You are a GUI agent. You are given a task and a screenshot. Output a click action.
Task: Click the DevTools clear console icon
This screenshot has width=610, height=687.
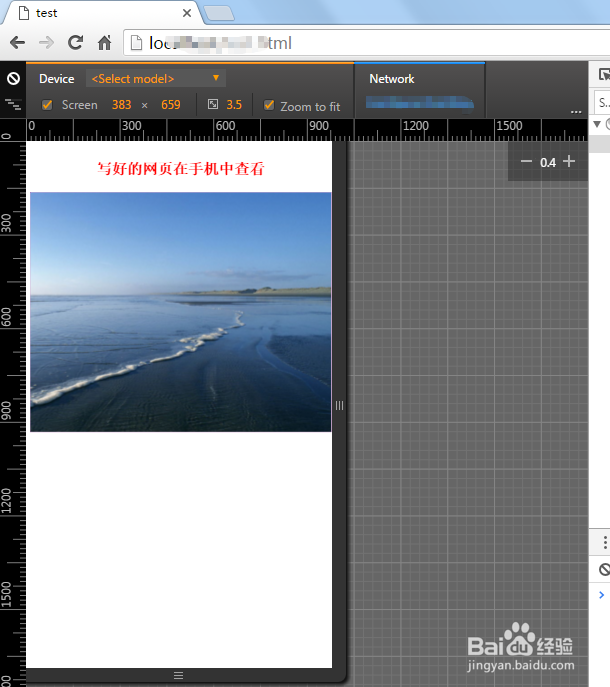(604, 570)
